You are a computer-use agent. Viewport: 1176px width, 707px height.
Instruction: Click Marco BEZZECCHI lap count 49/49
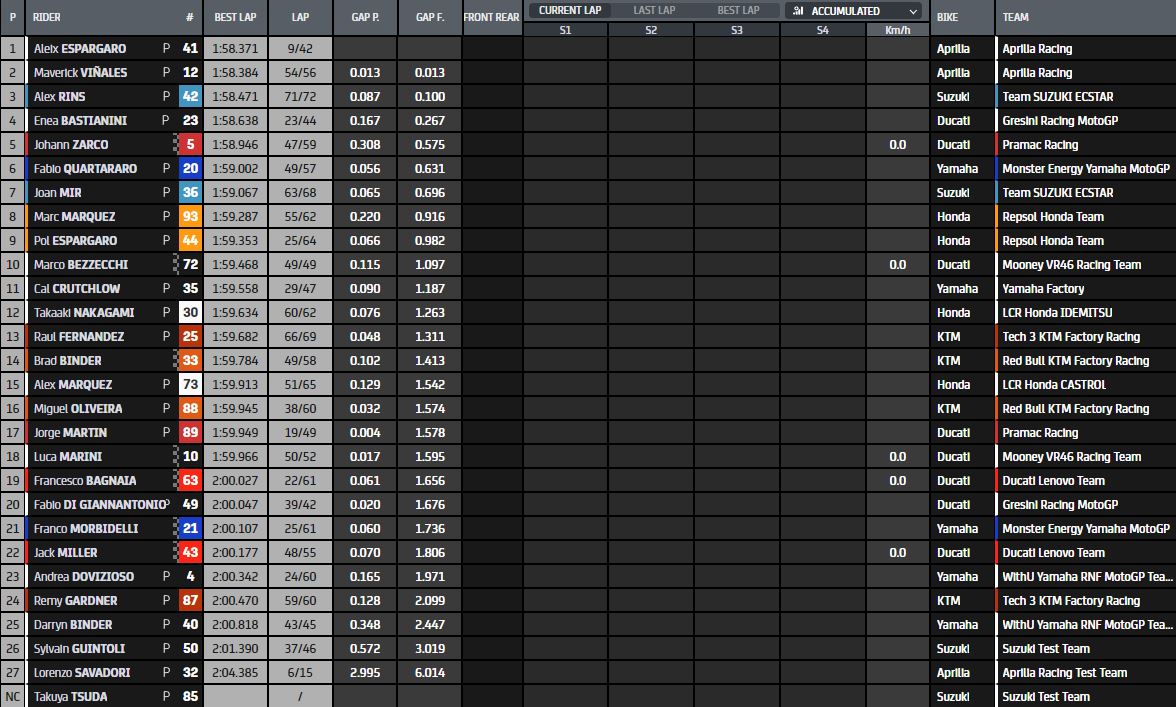pyautogui.click(x=300, y=265)
